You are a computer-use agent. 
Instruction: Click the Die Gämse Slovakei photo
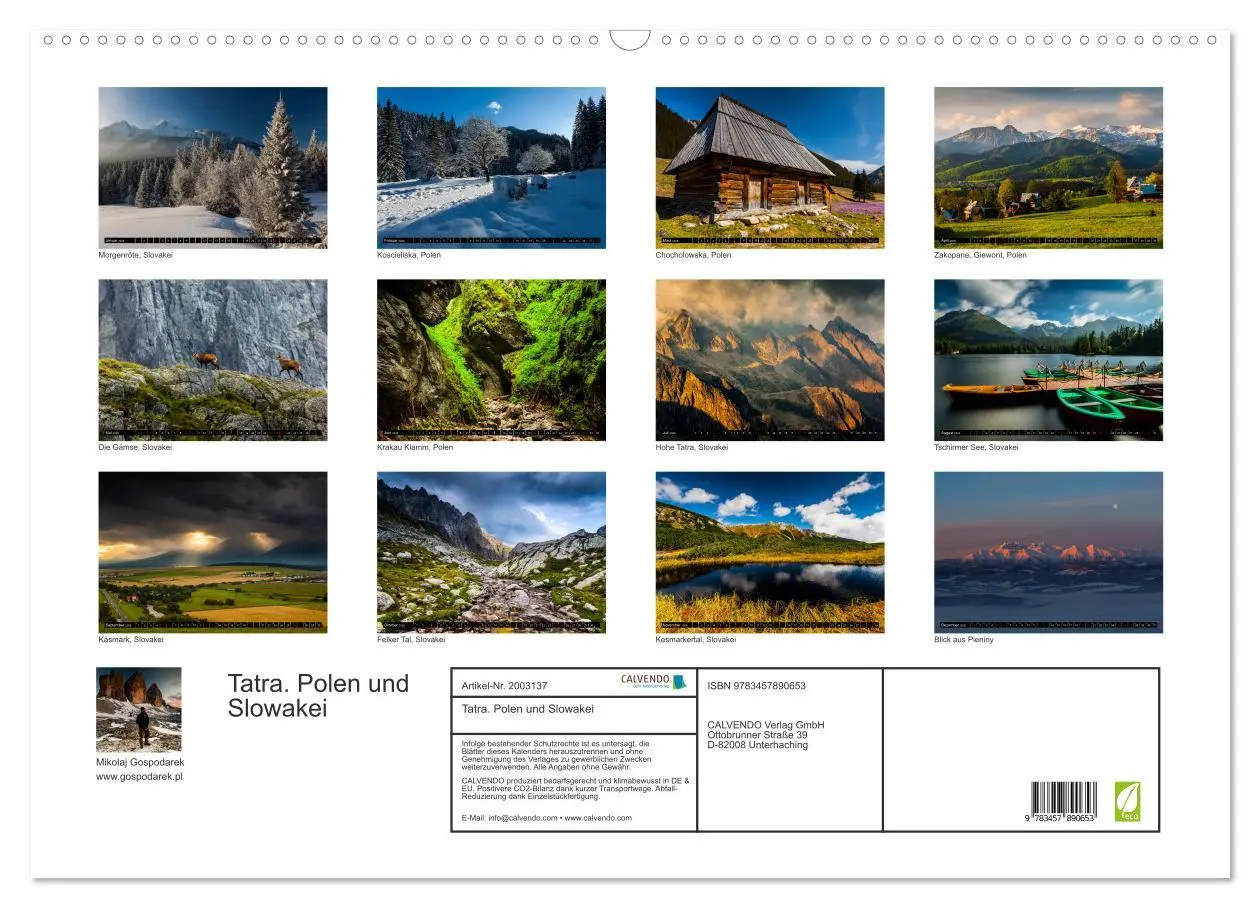(x=212, y=358)
